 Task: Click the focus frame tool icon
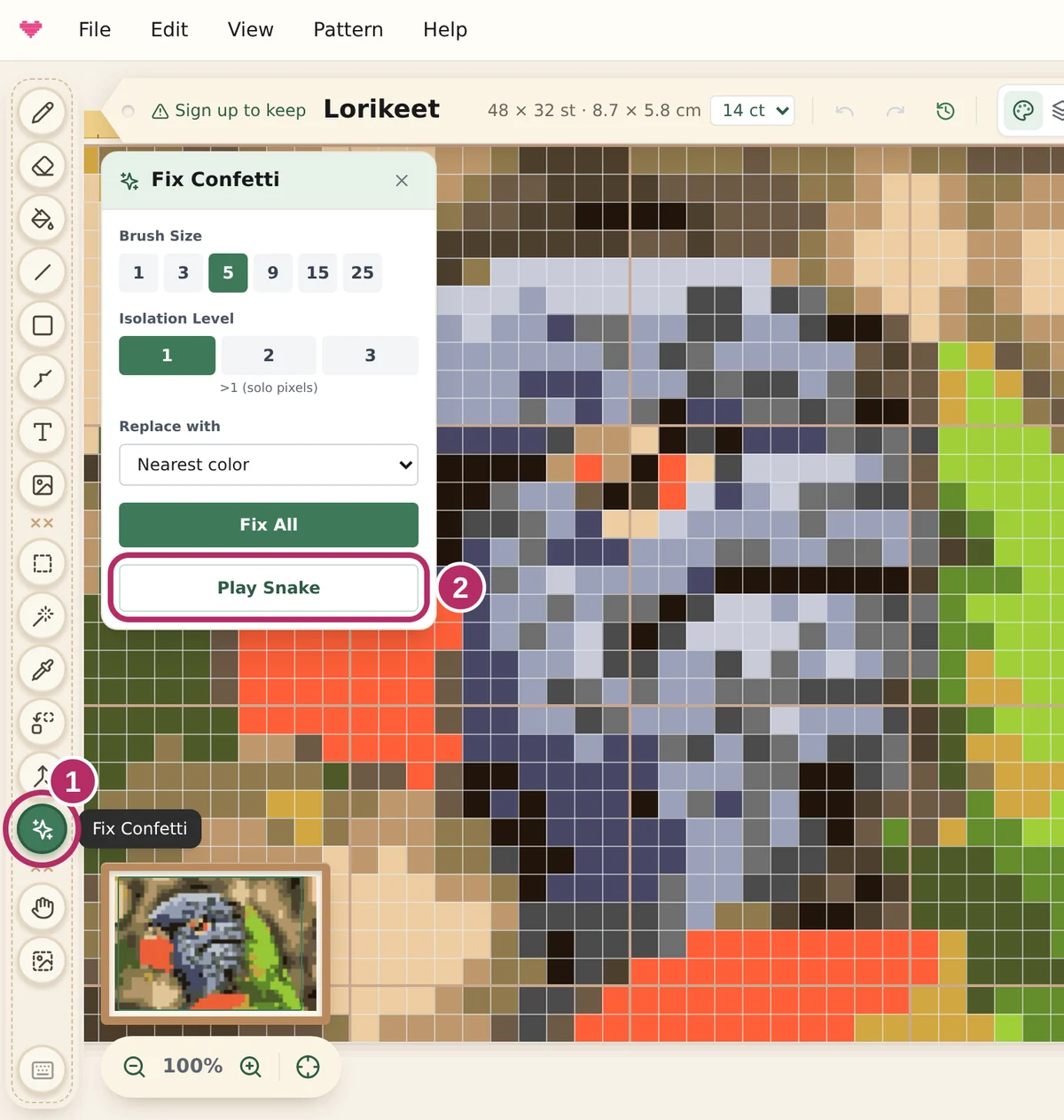(43, 960)
